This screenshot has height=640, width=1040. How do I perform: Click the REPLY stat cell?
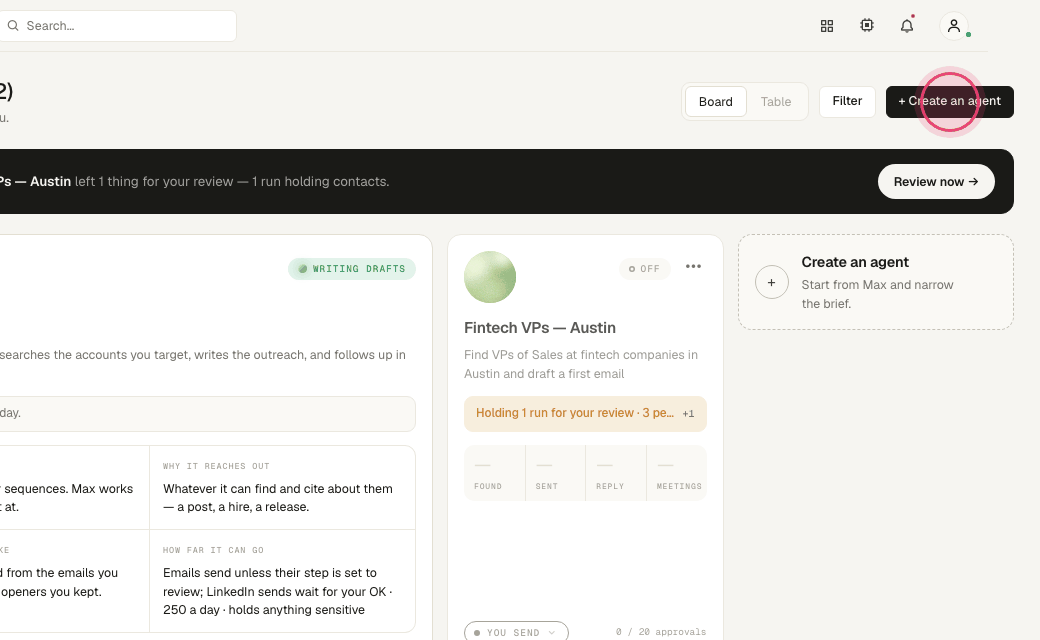tap(616, 473)
